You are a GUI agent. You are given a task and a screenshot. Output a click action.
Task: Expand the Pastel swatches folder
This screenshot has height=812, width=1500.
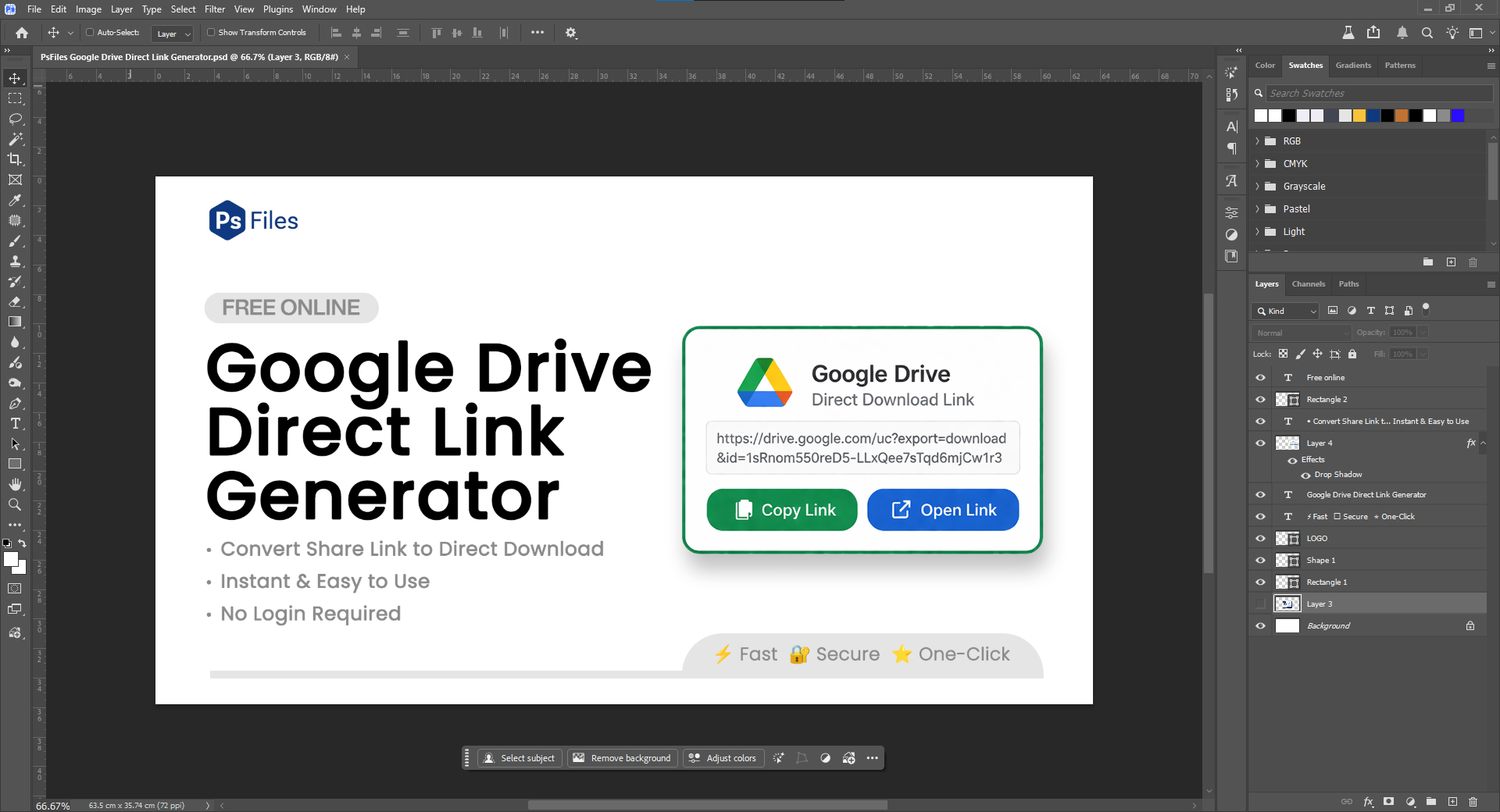point(1258,208)
